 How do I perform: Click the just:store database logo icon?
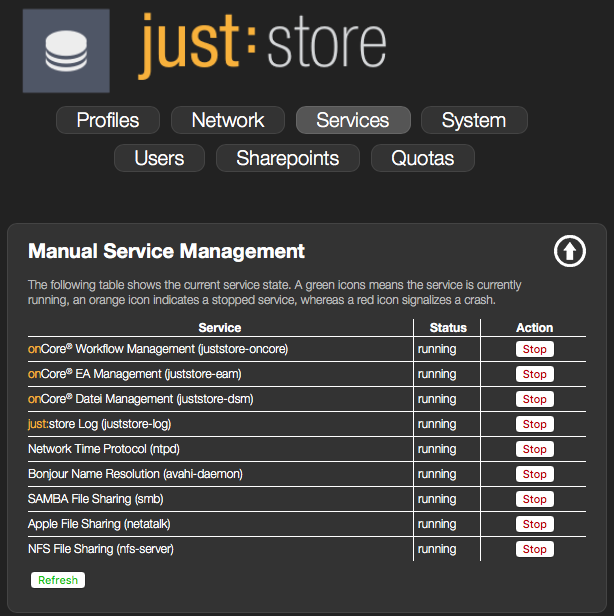click(66, 51)
